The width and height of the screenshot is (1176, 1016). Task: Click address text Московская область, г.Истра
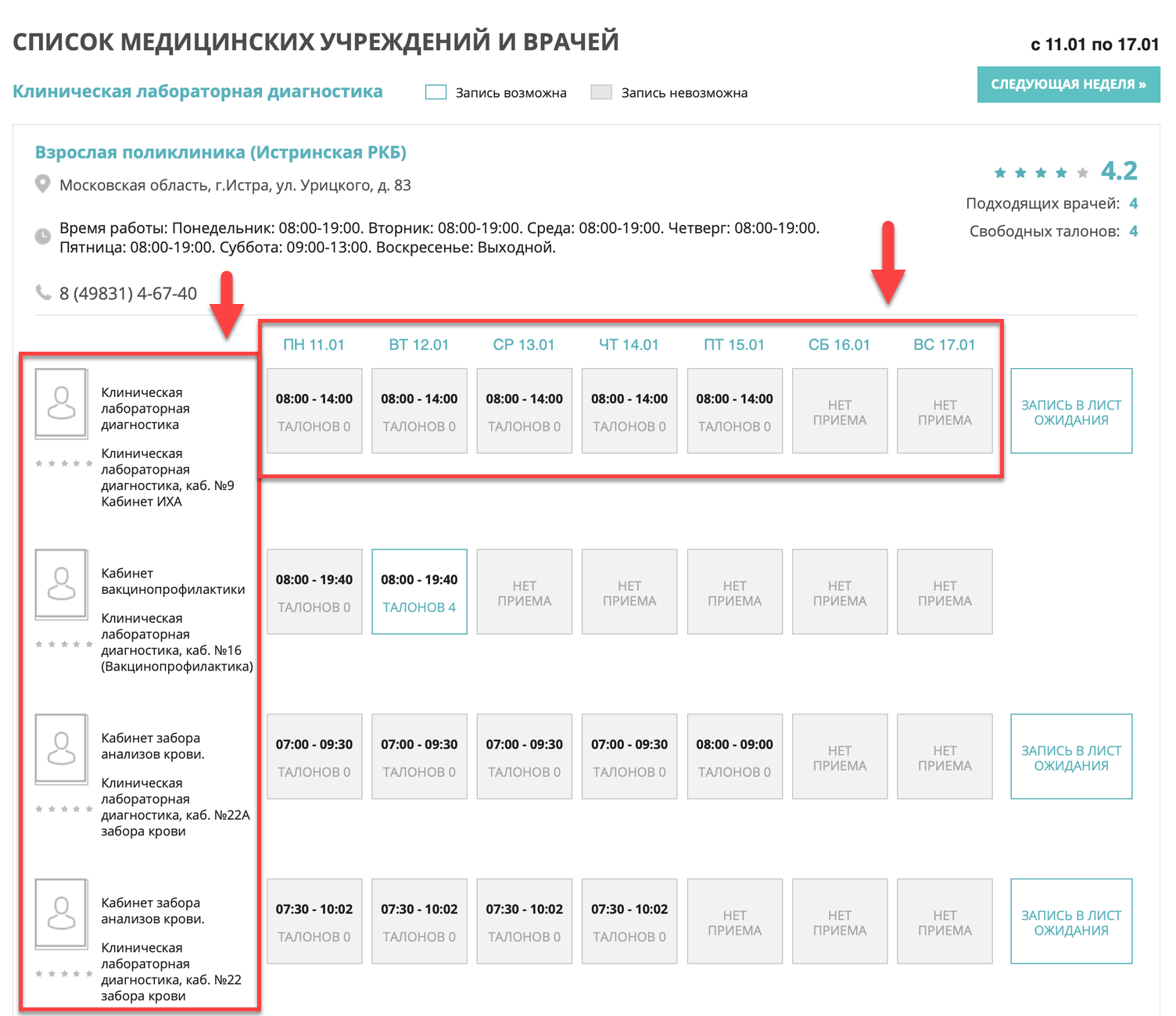pyautogui.click(x=235, y=185)
